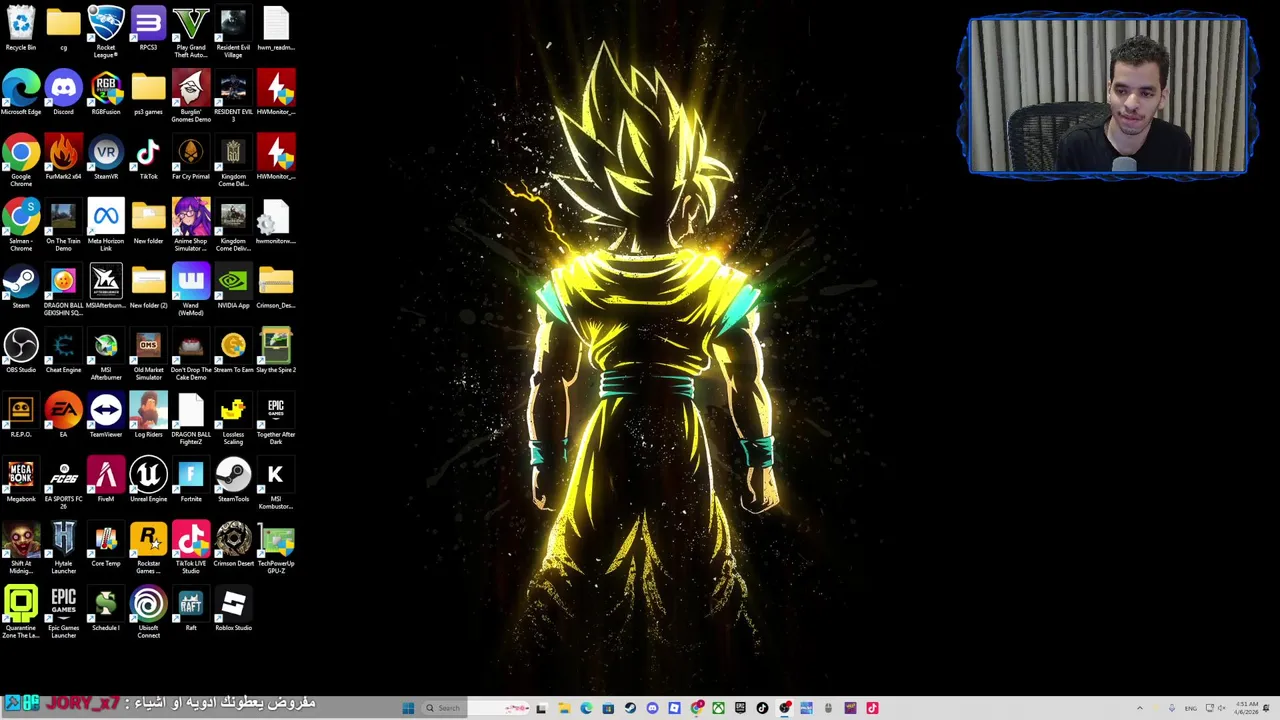Select Core Temp shortcut
Viewport: 1280px width, 720px height.
pyautogui.click(x=106, y=545)
